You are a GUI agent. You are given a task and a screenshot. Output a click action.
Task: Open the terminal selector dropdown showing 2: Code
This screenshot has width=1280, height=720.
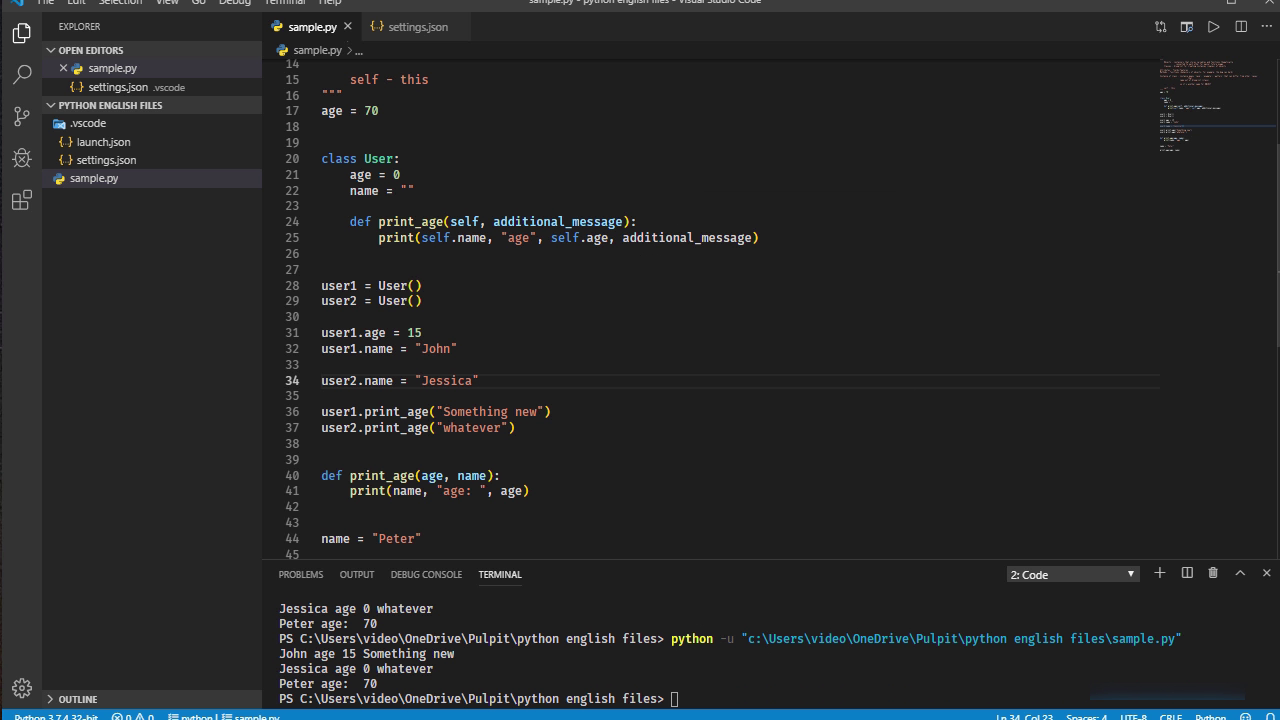[x=1071, y=574]
